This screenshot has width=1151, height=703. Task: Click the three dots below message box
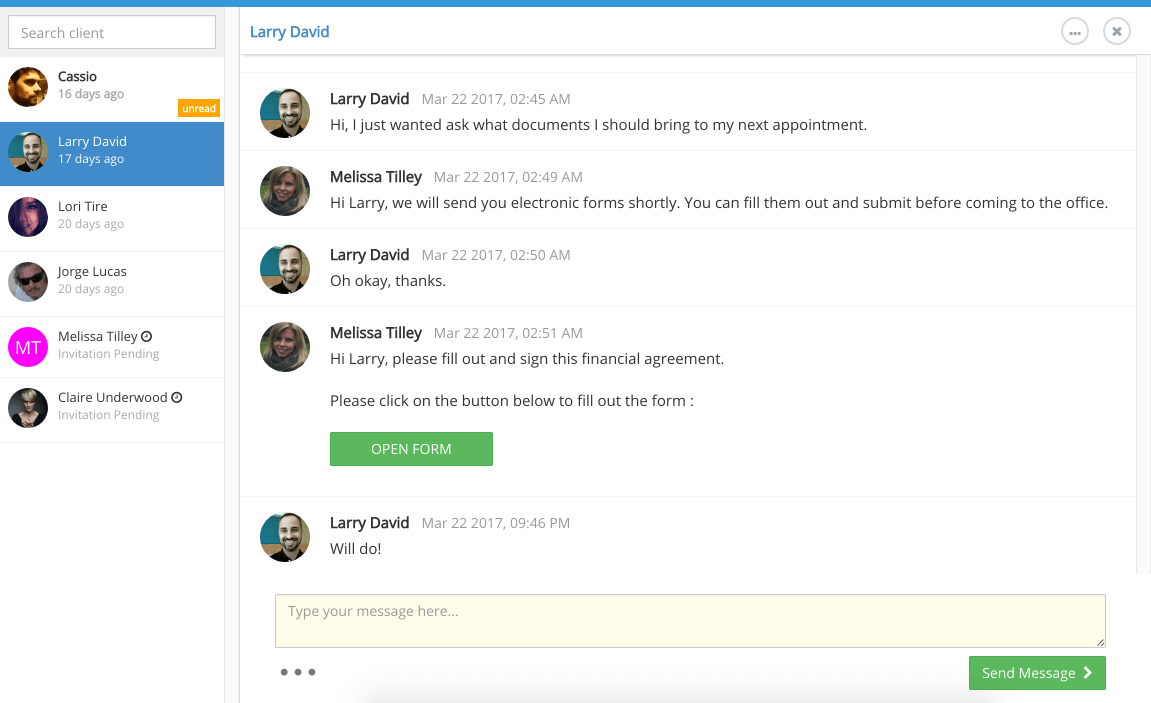tap(298, 672)
